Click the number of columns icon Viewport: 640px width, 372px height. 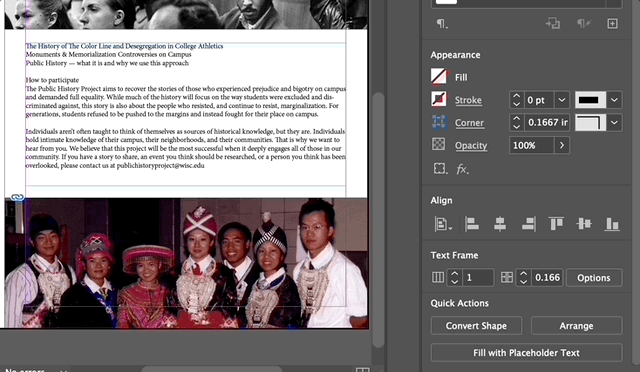(438, 278)
